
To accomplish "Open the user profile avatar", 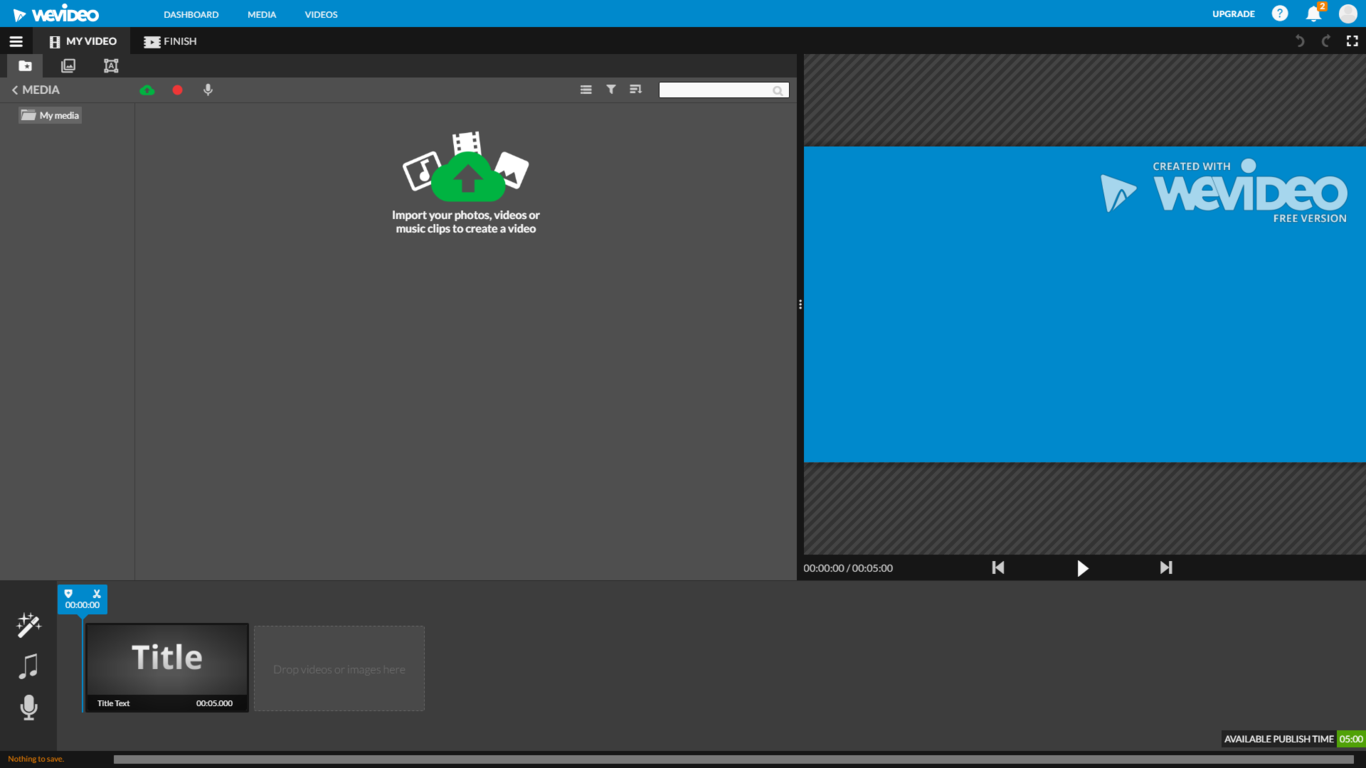I will point(1348,14).
